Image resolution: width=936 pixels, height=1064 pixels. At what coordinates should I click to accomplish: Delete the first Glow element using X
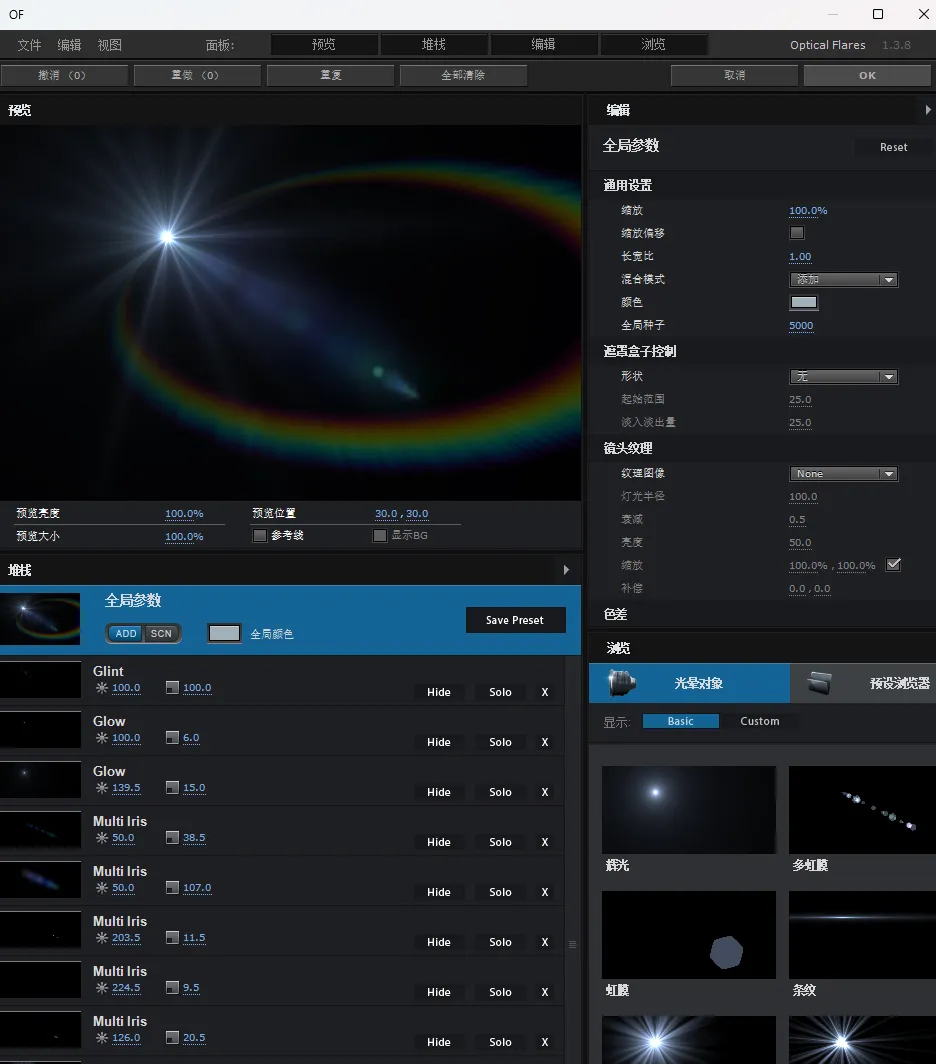coord(545,742)
